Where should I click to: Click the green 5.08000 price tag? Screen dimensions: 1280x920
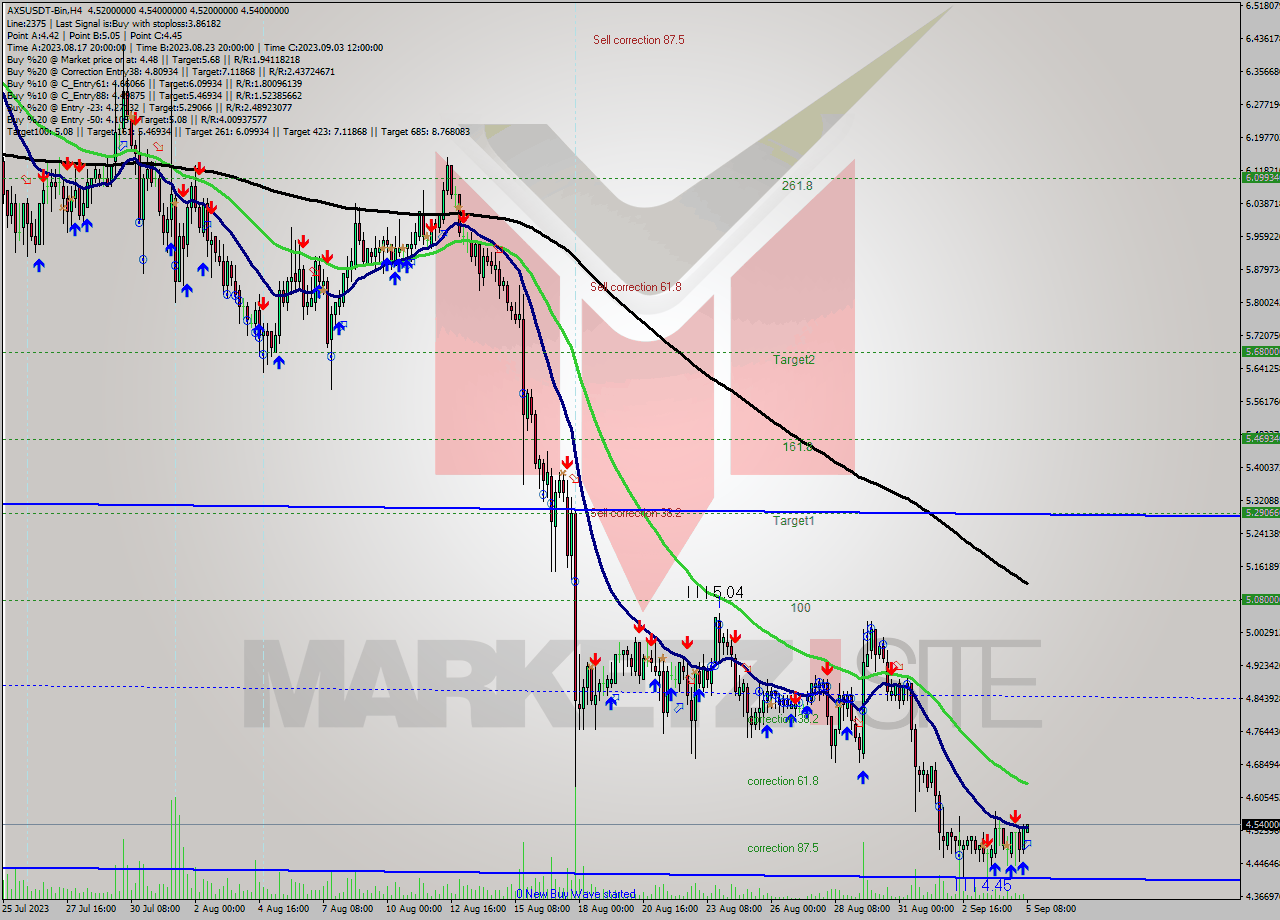tap(1260, 599)
